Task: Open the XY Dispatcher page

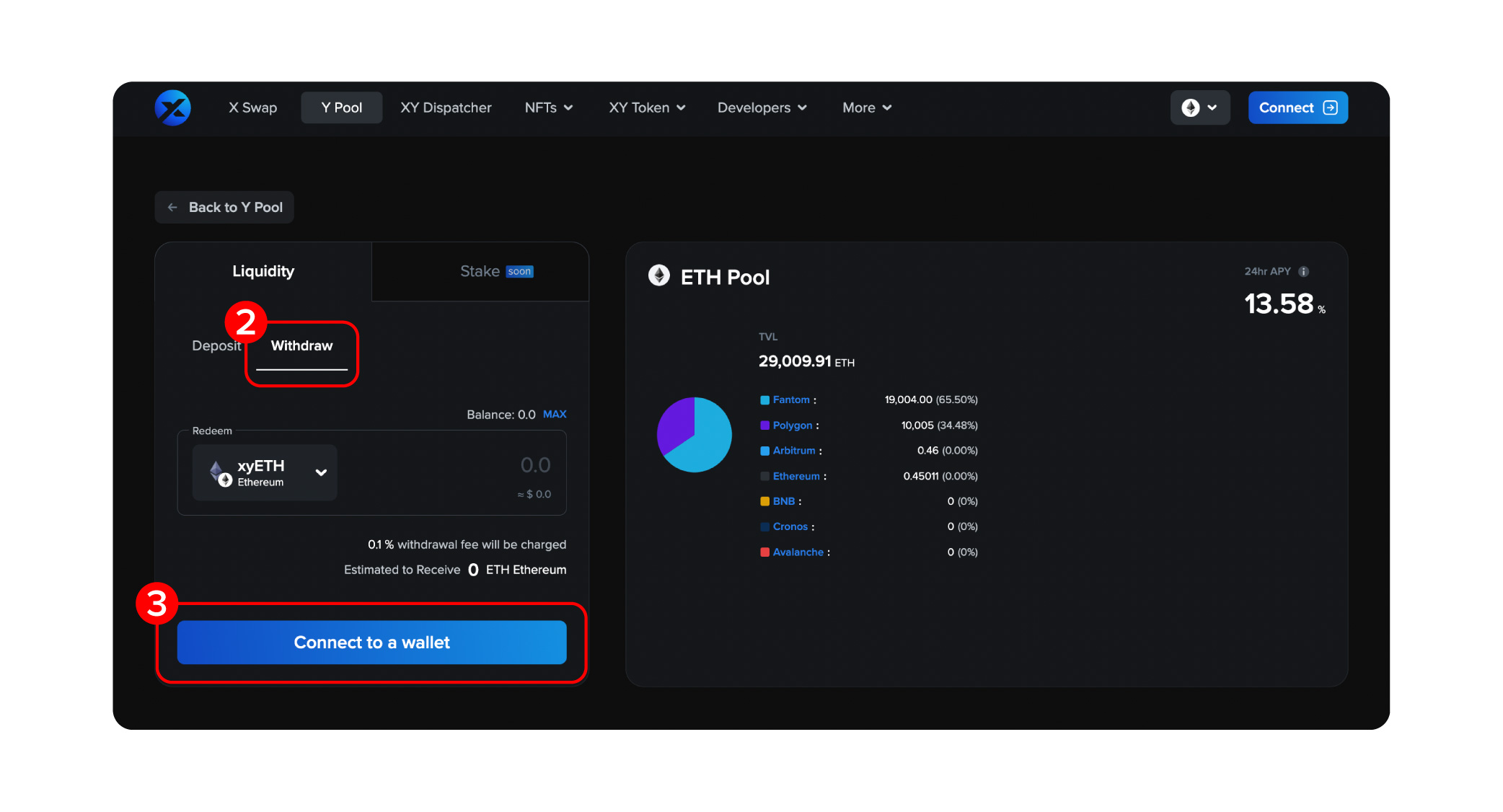Action: (446, 107)
